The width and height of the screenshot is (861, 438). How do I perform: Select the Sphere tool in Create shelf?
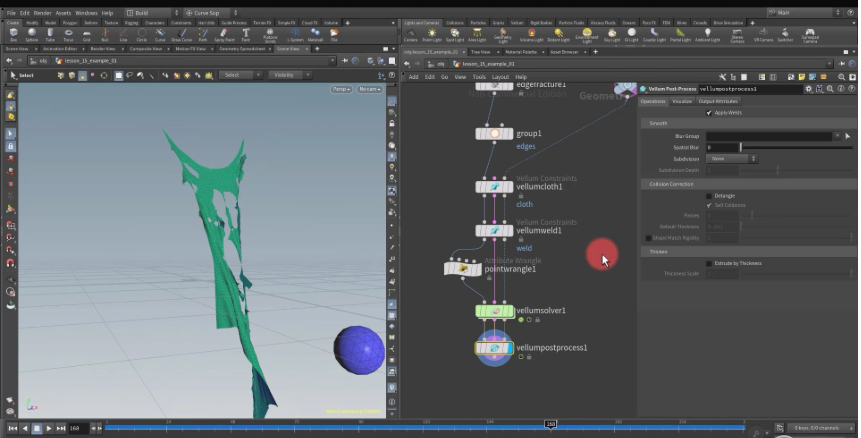pos(31,34)
